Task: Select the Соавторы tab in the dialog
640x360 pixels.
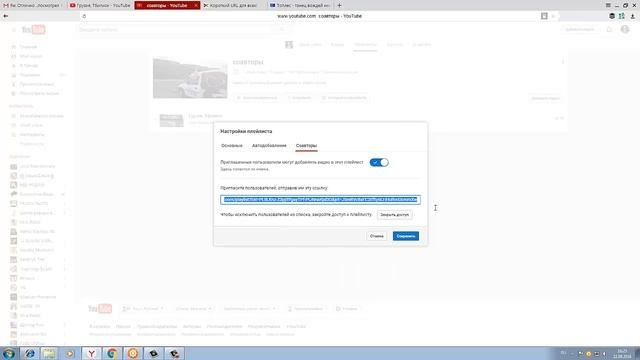Action: click(x=307, y=146)
